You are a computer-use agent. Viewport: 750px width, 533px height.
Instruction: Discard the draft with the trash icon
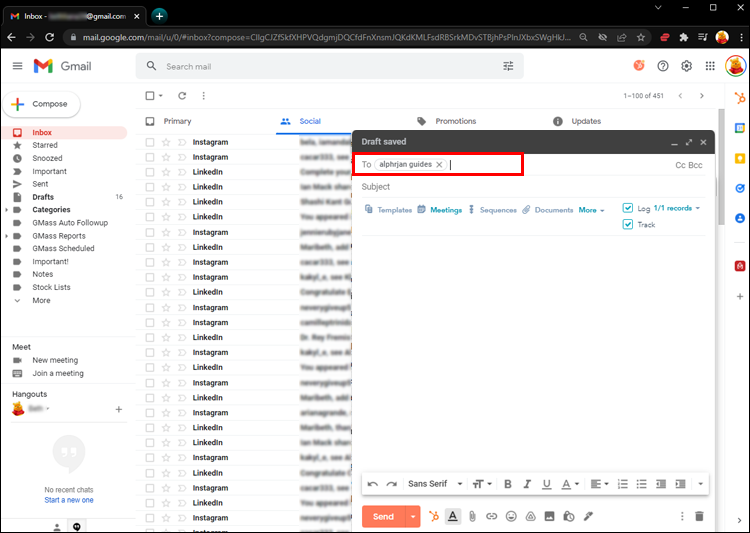pyautogui.click(x=699, y=516)
